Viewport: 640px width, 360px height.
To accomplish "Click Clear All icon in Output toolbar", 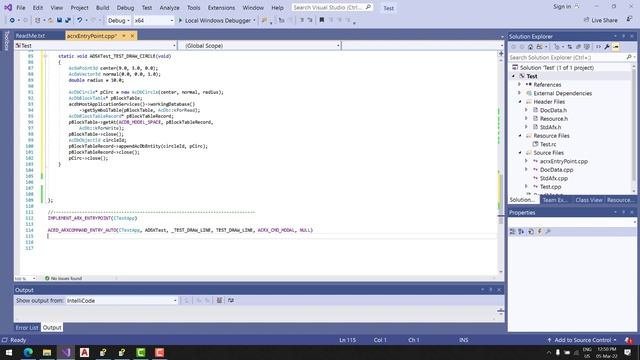I will pos(219,300).
